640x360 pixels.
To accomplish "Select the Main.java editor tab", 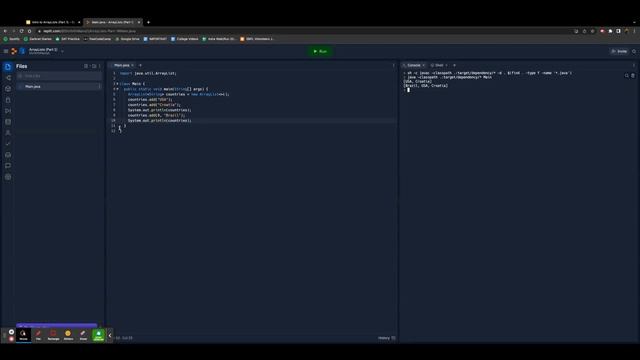I will coord(122,65).
